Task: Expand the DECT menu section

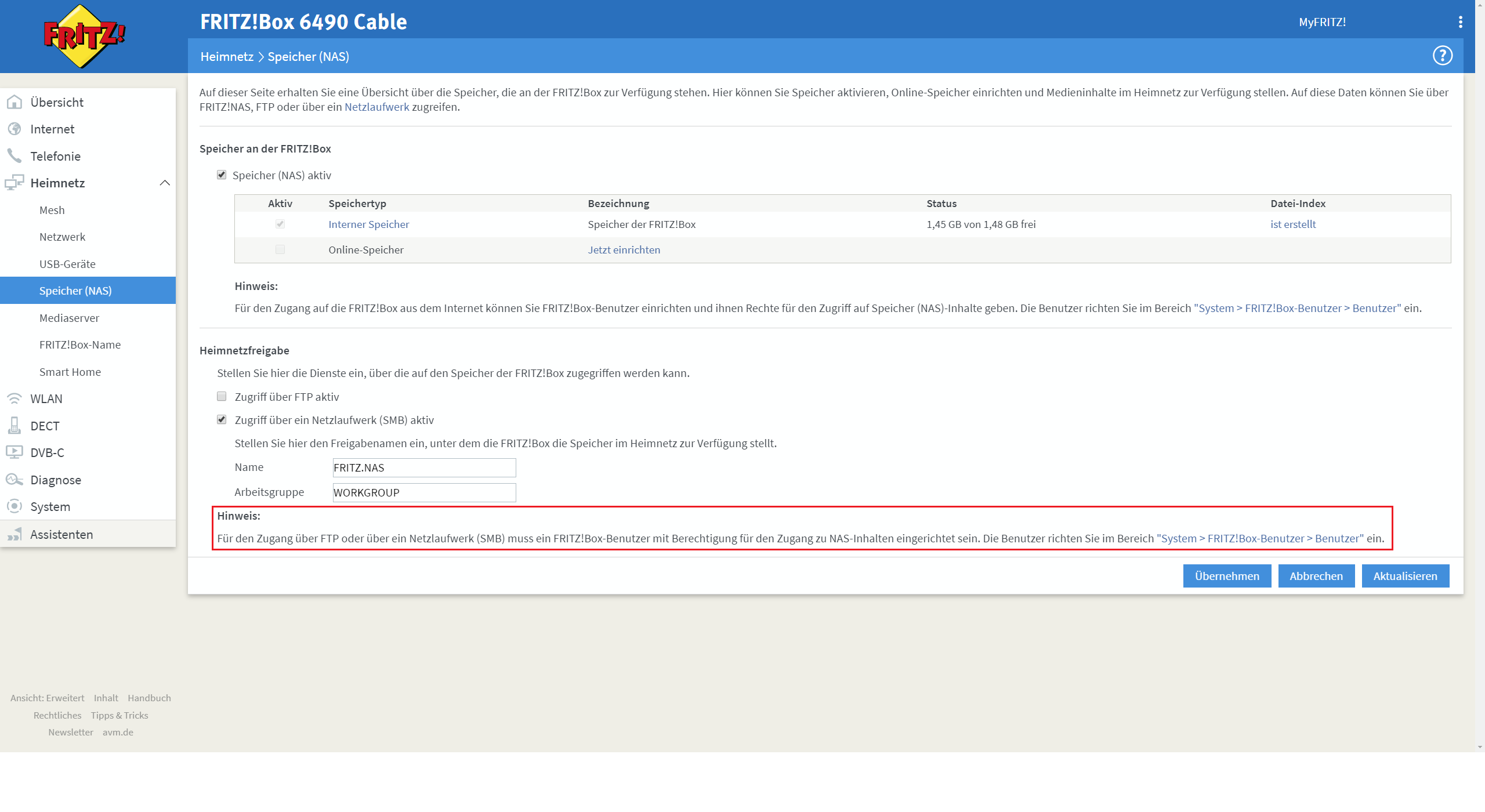Action: click(45, 426)
